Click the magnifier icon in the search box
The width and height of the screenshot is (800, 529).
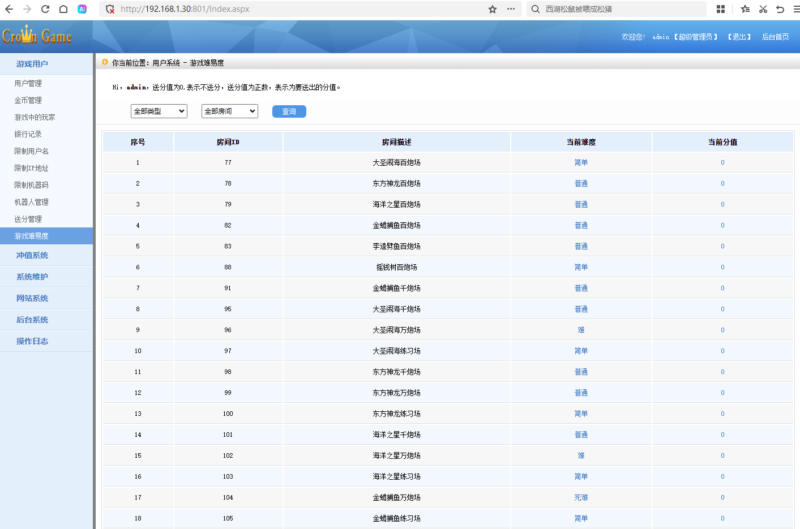coord(536,9)
